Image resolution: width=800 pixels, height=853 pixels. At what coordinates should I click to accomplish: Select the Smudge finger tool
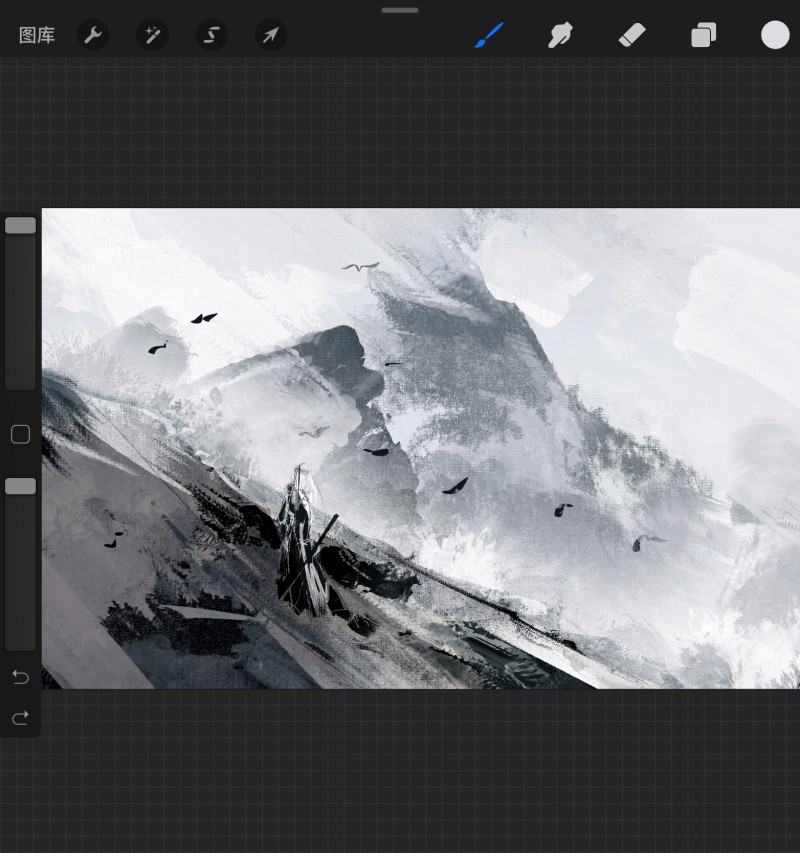pos(560,35)
